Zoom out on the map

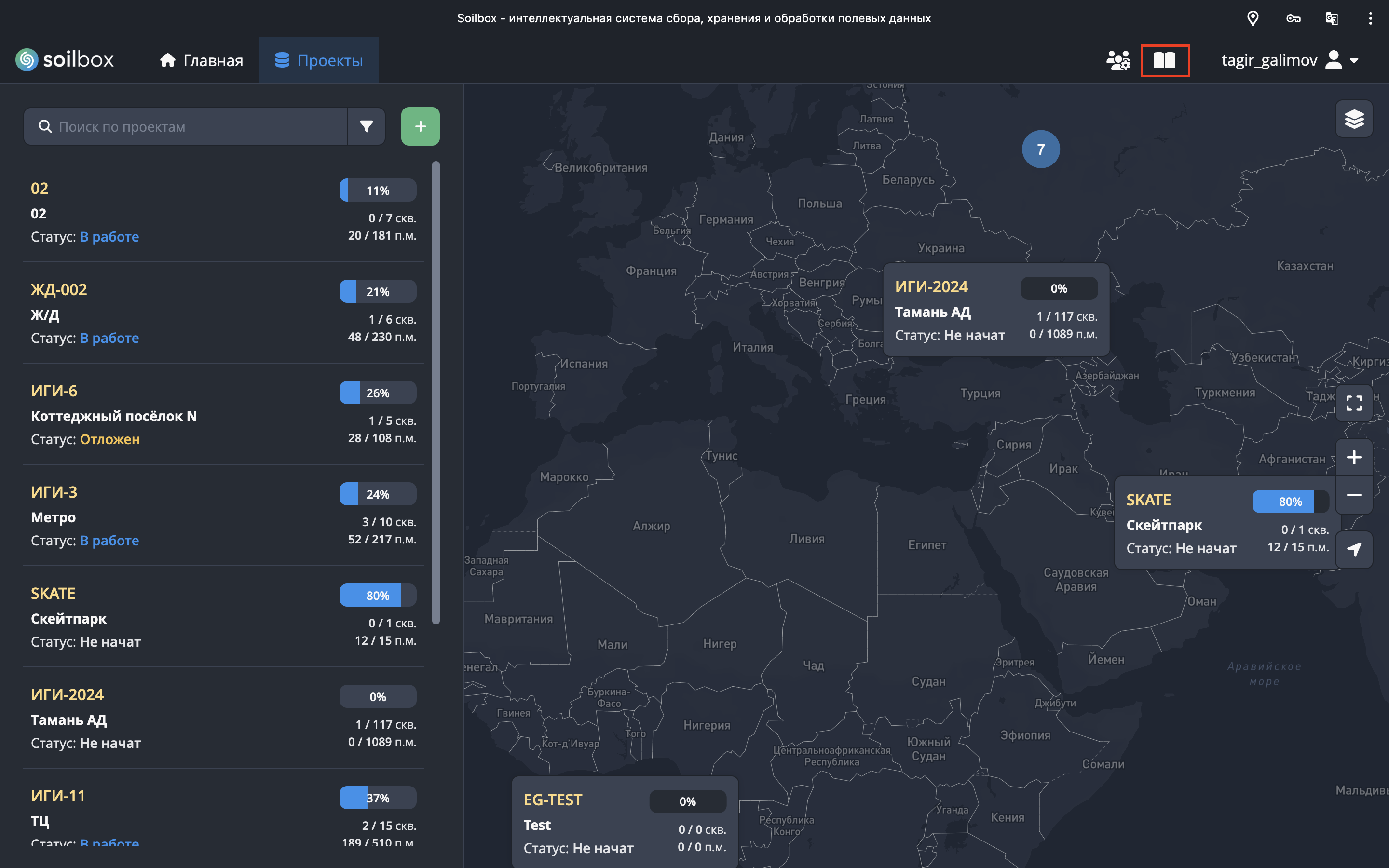click(x=1353, y=495)
